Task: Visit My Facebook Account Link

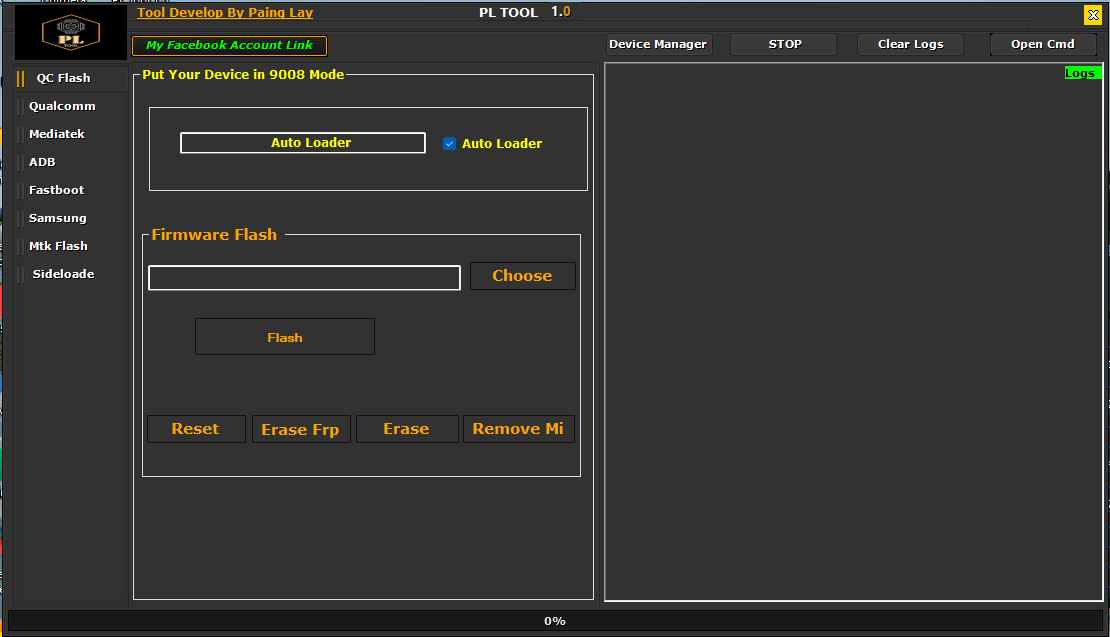Action: coord(228,45)
